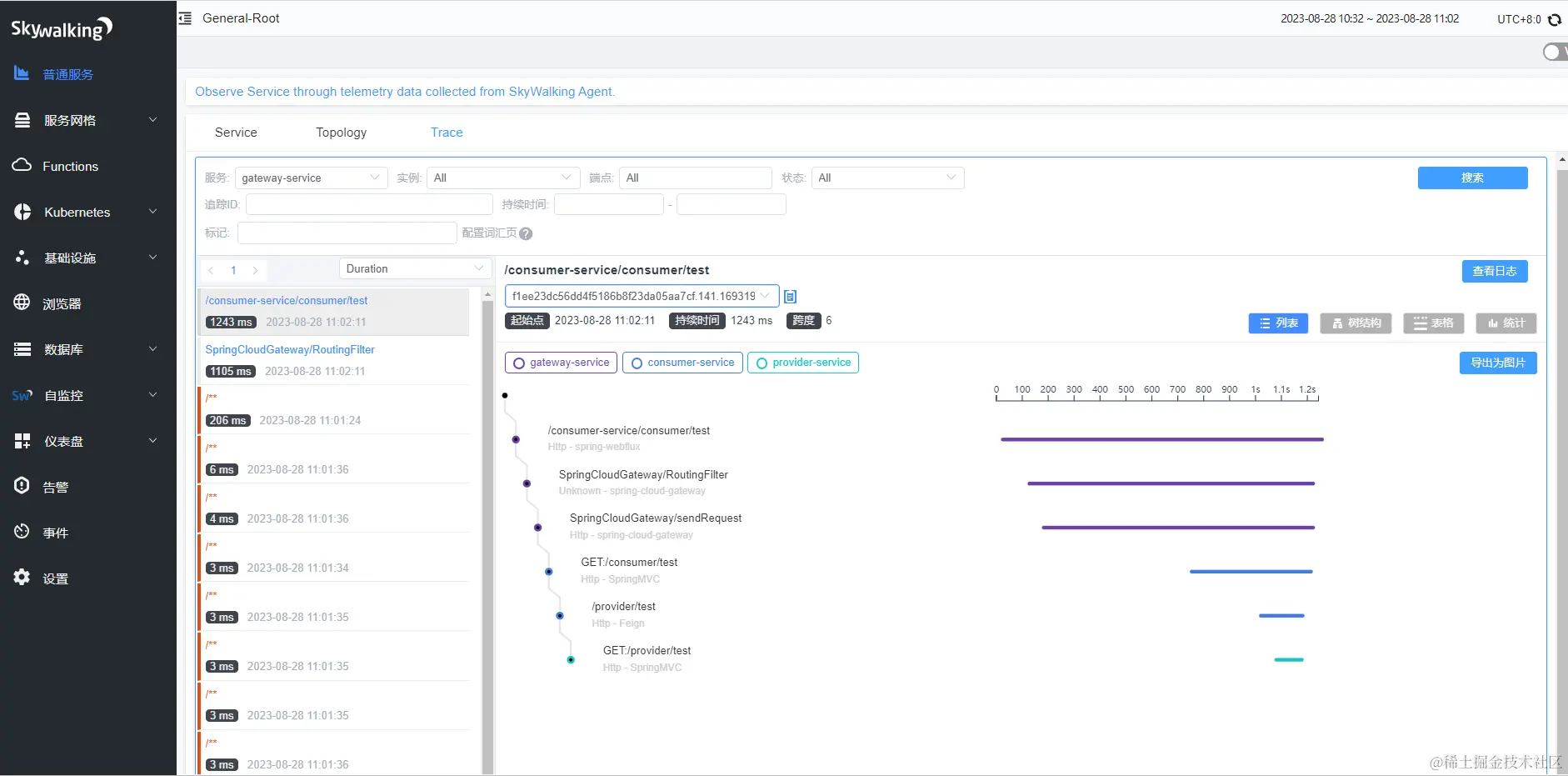Toggle provider-service legend filter
1568x776 pixels.
803,363
